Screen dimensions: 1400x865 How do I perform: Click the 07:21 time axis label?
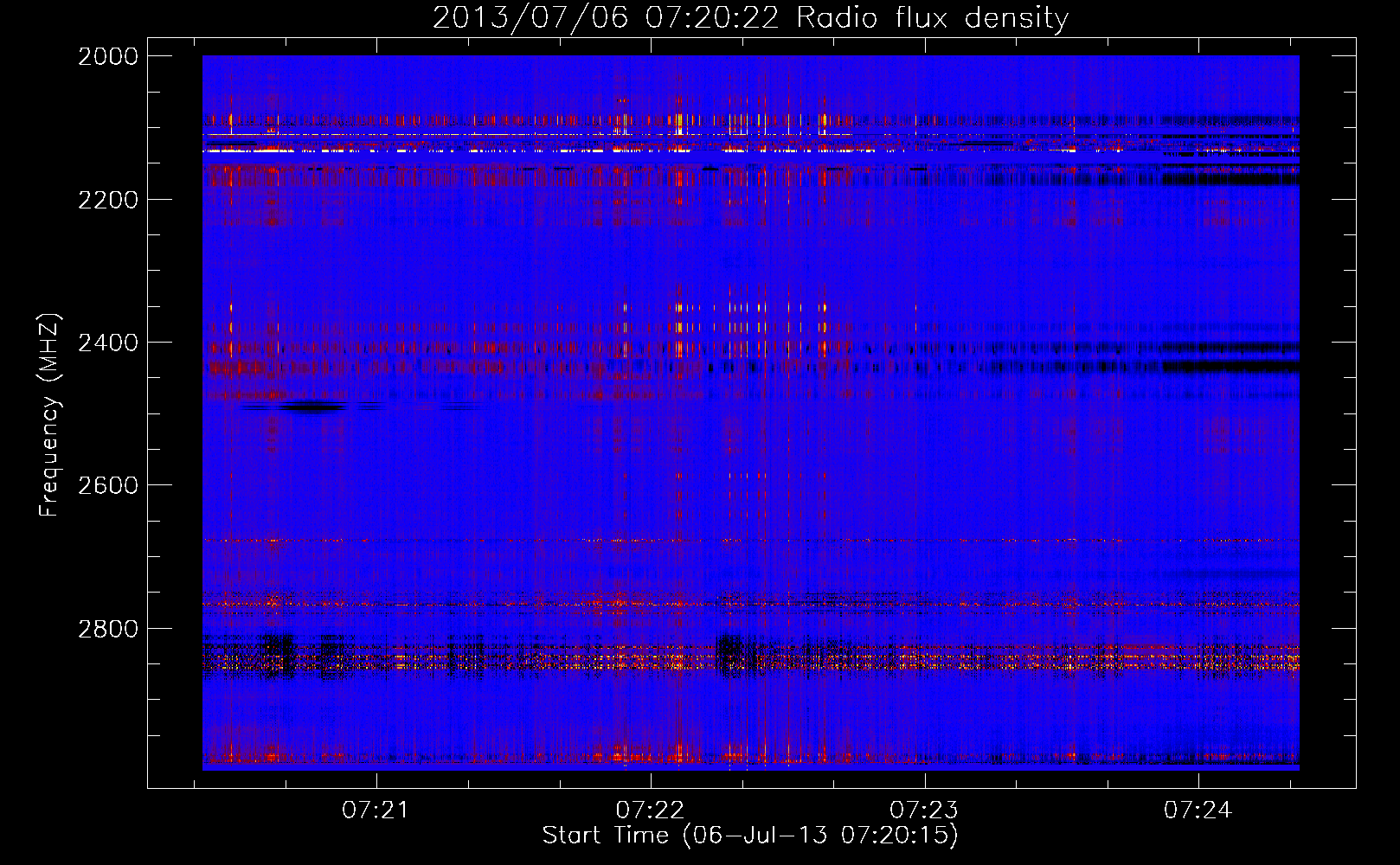coord(376,811)
